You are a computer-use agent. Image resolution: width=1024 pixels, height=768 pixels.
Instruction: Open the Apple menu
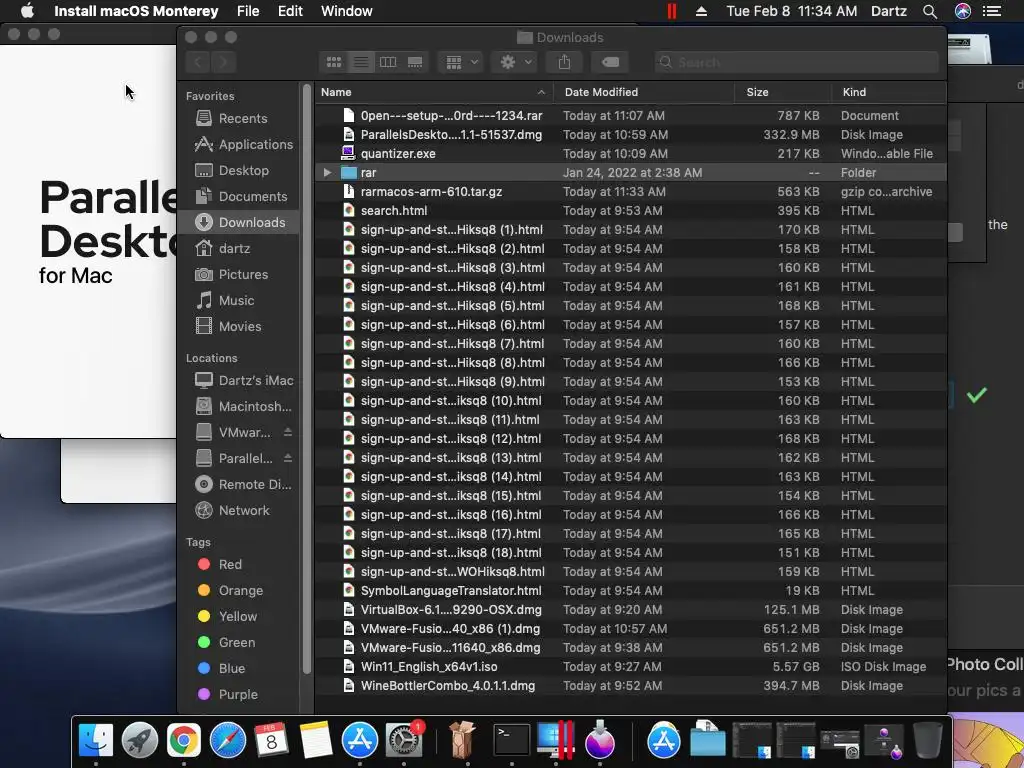tap(27, 11)
